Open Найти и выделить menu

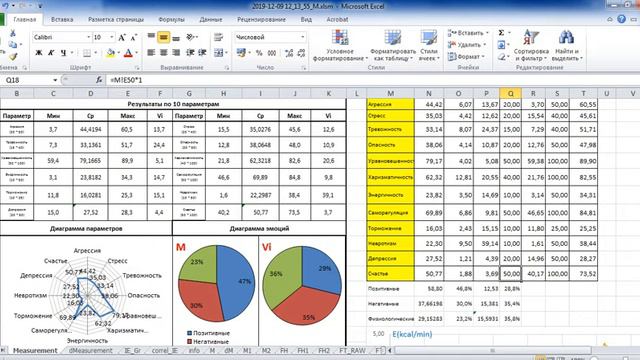[x=567, y=45]
